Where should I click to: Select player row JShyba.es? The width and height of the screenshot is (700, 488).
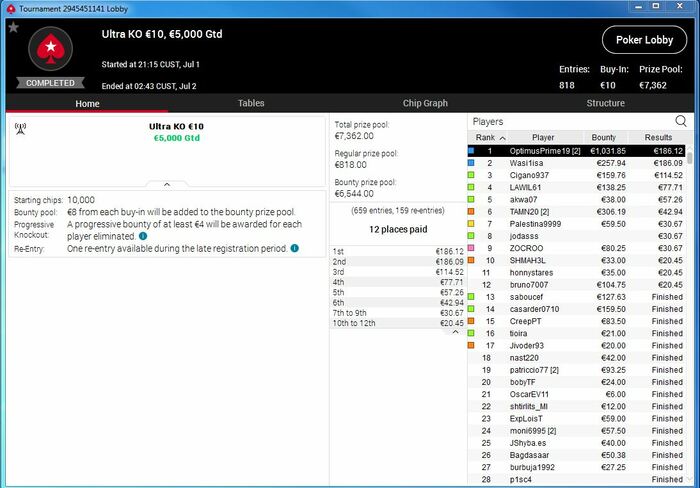click(576, 443)
